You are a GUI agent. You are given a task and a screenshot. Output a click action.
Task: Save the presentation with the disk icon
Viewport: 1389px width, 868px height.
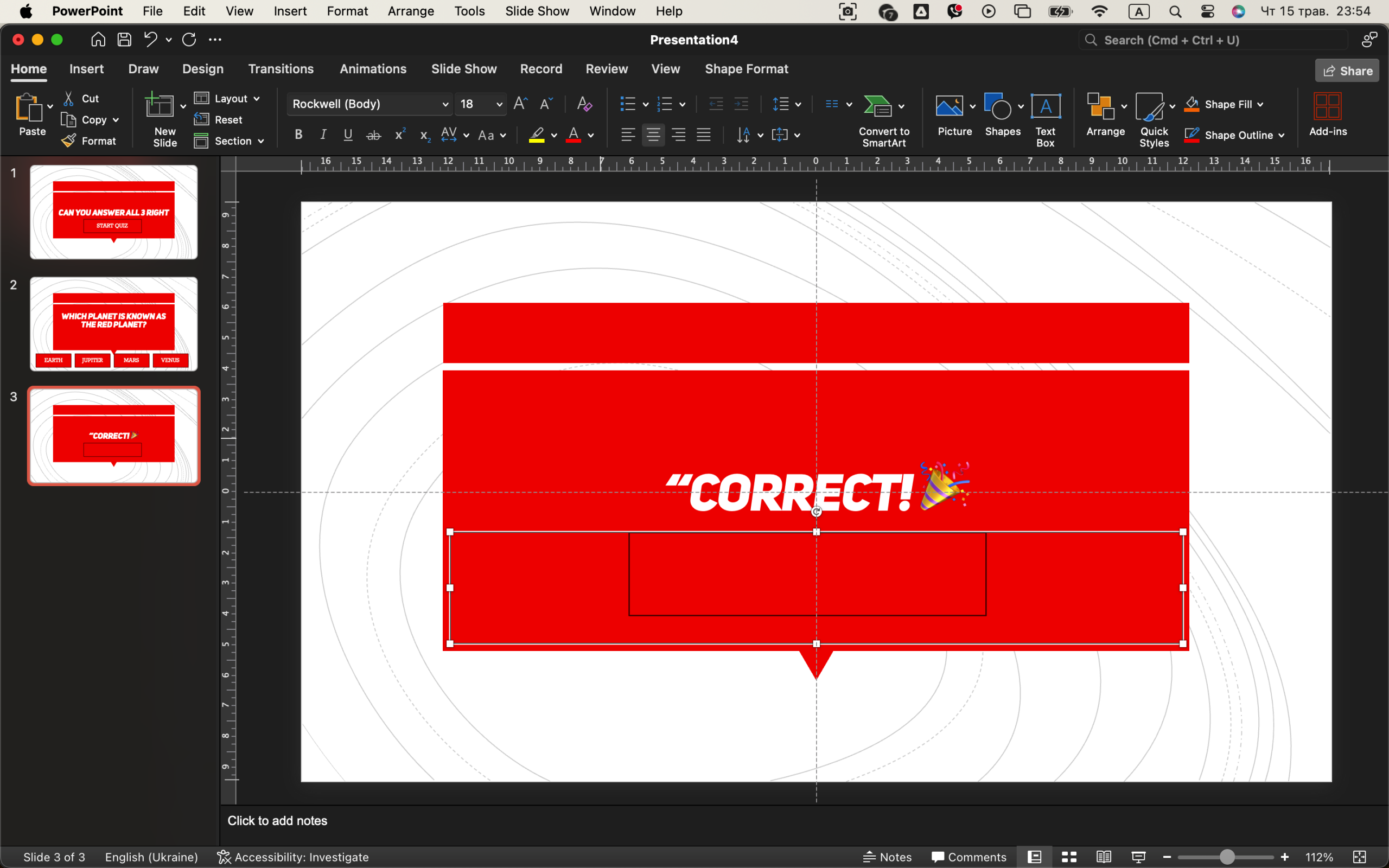[125, 40]
